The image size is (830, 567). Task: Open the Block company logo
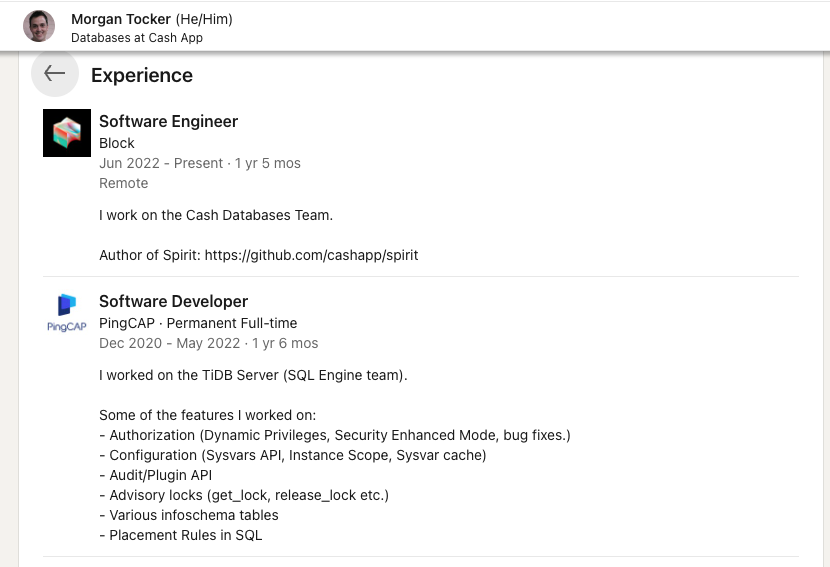tap(67, 133)
